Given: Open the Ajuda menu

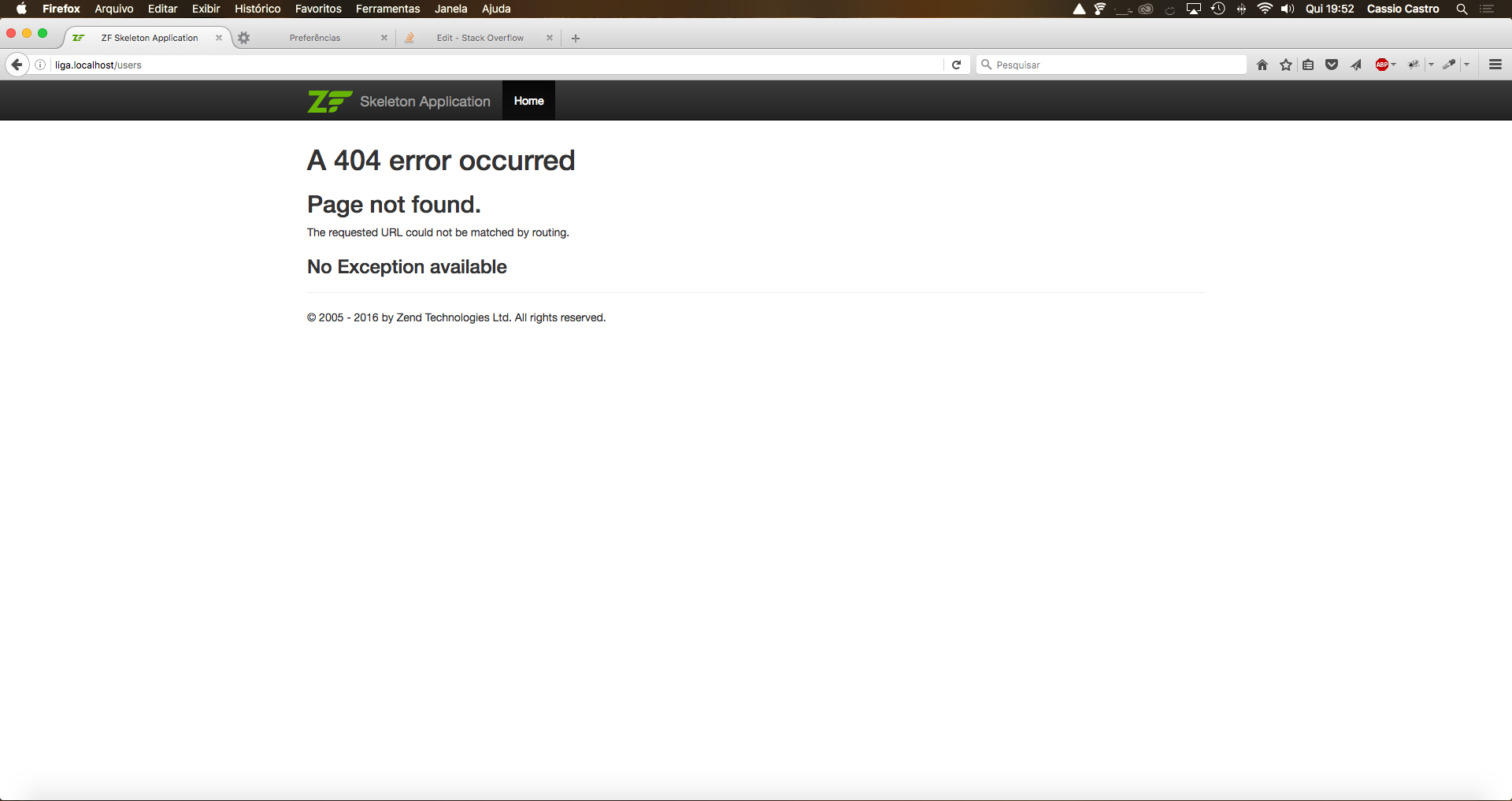Looking at the screenshot, I should (x=496, y=9).
